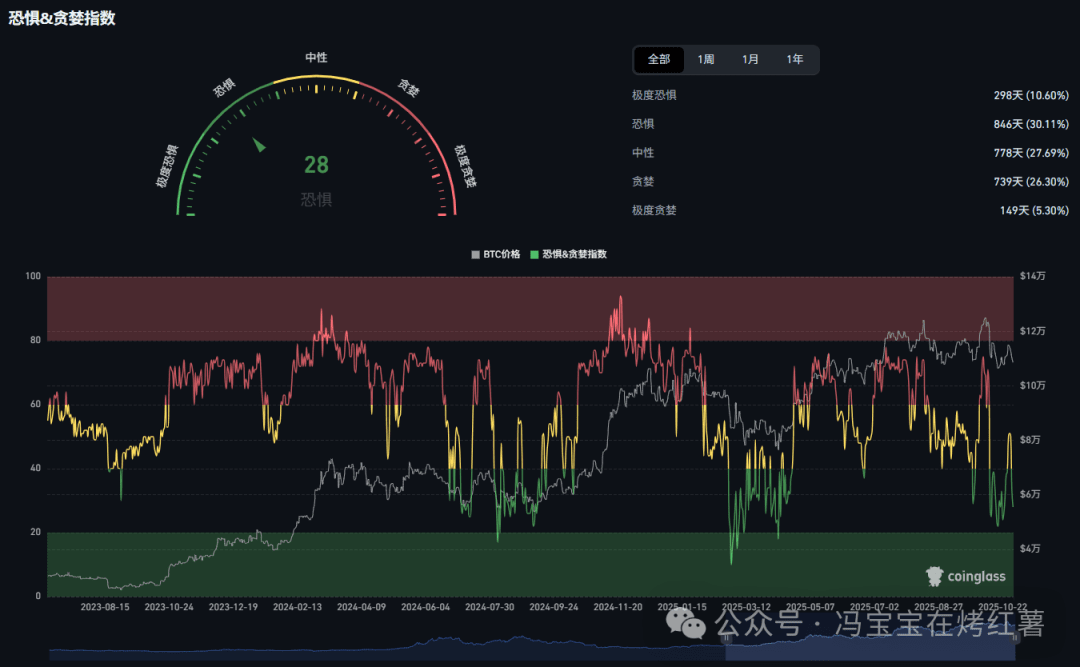Click the gauge value 28
The width and height of the screenshot is (1080, 667).
(316, 165)
